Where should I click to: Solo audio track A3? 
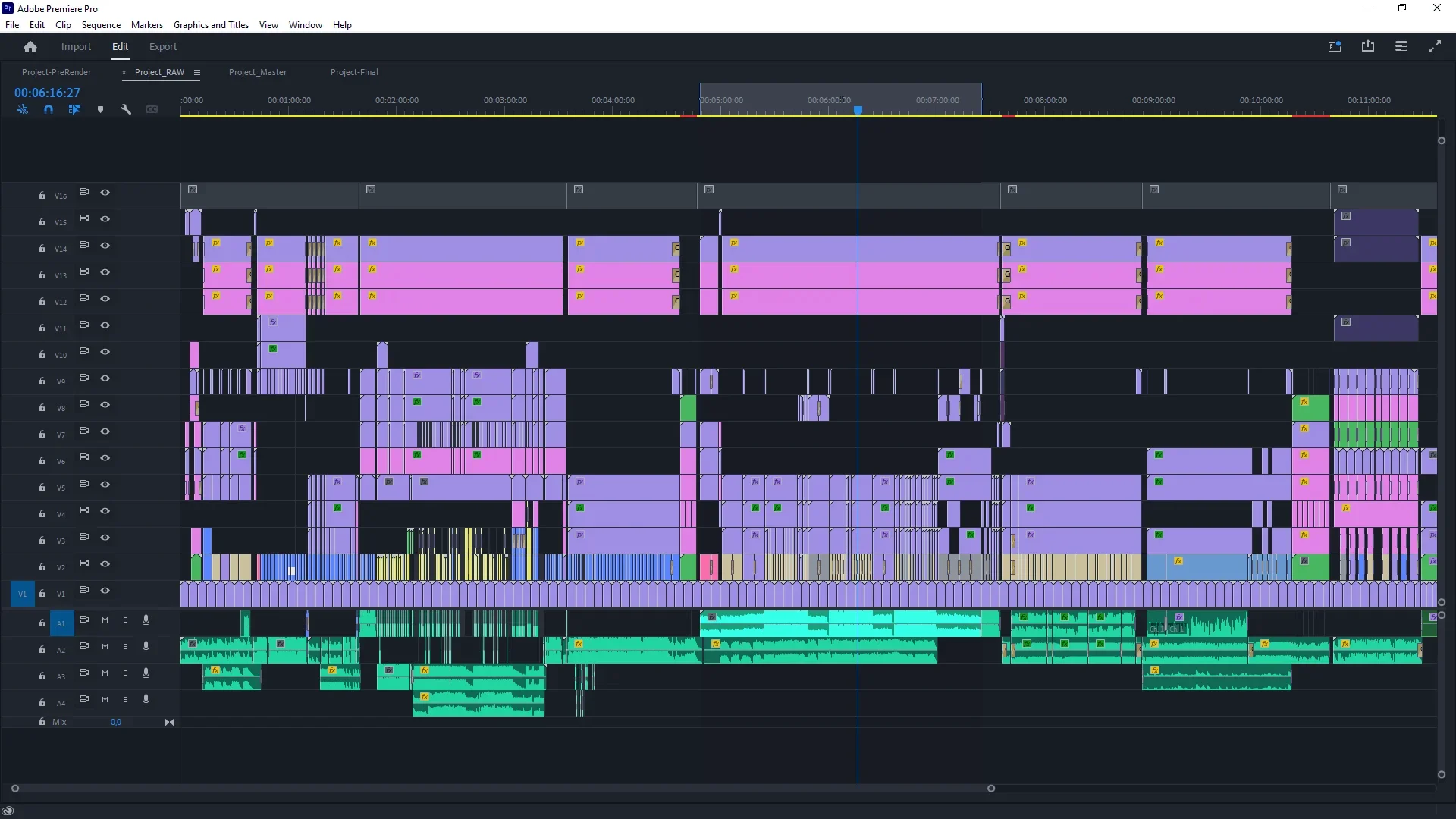coord(125,673)
